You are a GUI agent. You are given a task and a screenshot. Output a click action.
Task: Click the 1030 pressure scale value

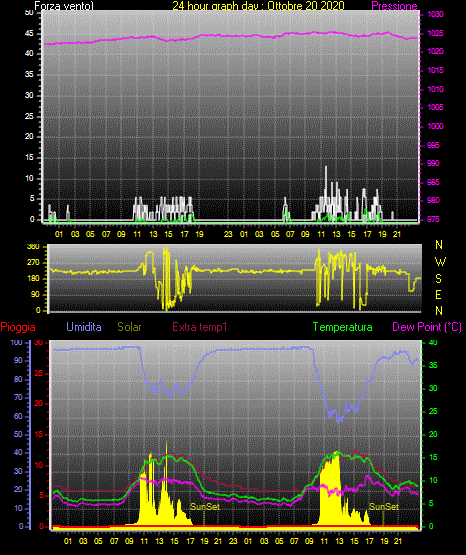pos(435,15)
